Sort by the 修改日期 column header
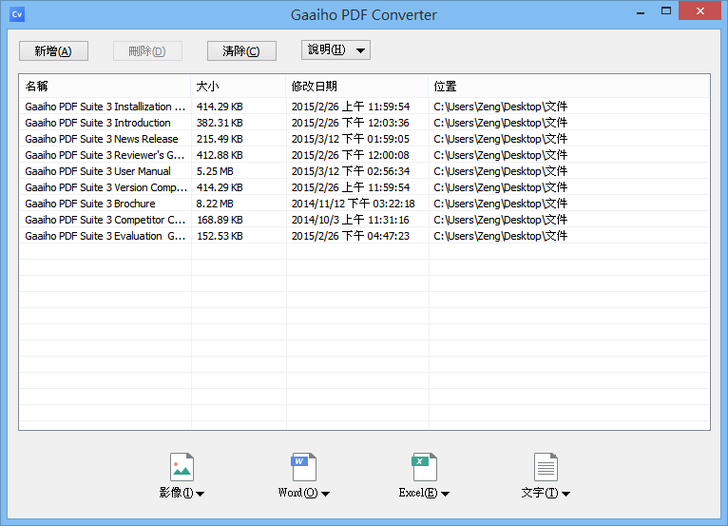This screenshot has width=728, height=526. coord(357,86)
